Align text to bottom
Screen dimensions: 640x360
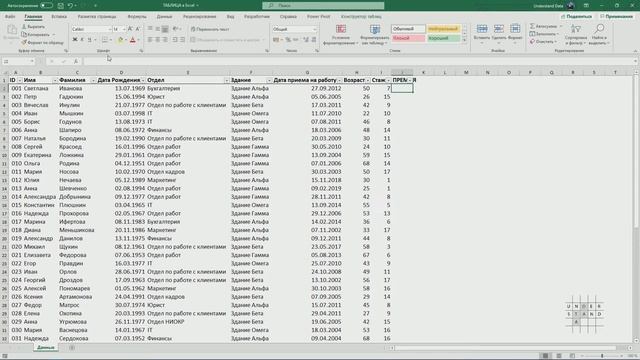point(165,29)
